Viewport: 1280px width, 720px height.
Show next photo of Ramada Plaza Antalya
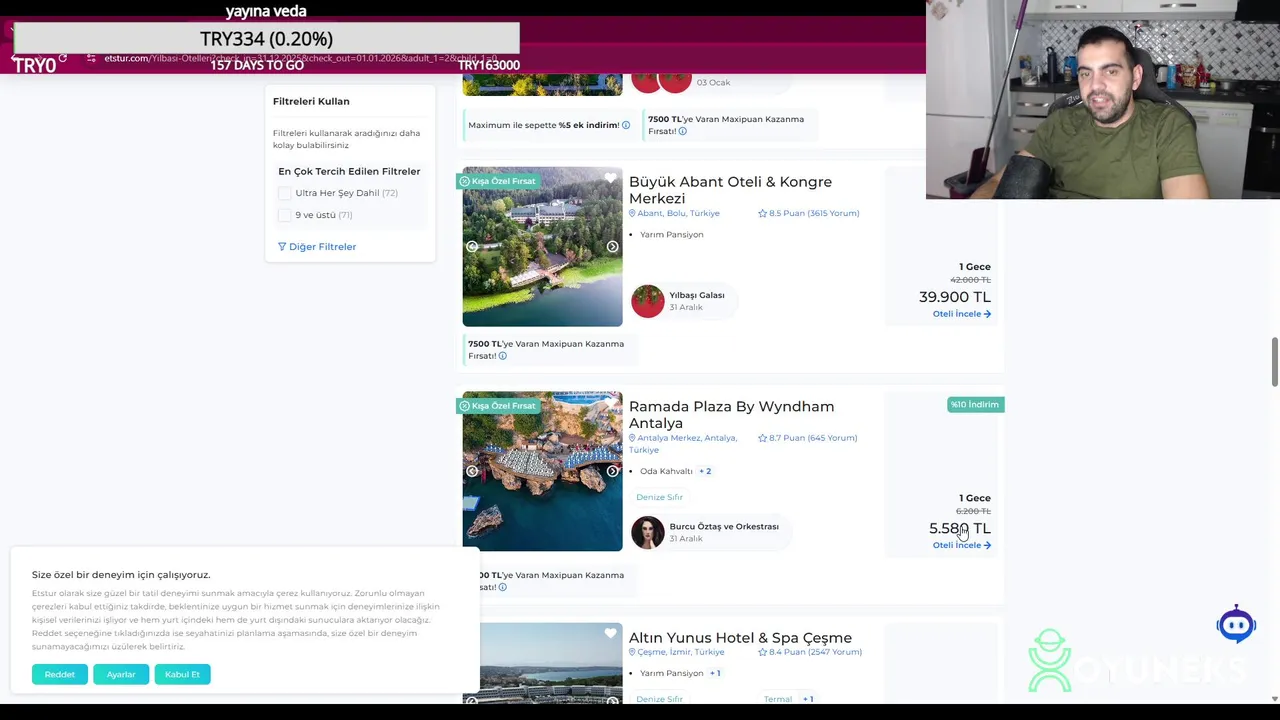612,471
